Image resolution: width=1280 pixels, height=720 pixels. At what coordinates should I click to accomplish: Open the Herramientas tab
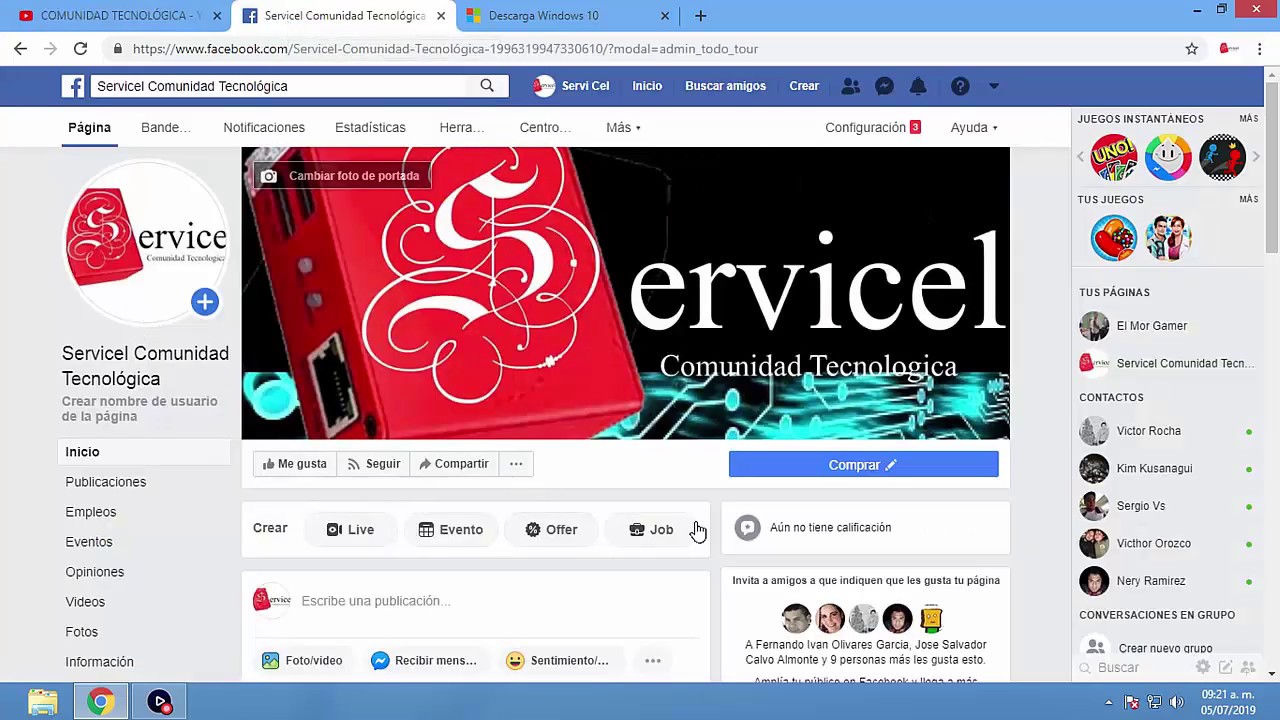[461, 127]
